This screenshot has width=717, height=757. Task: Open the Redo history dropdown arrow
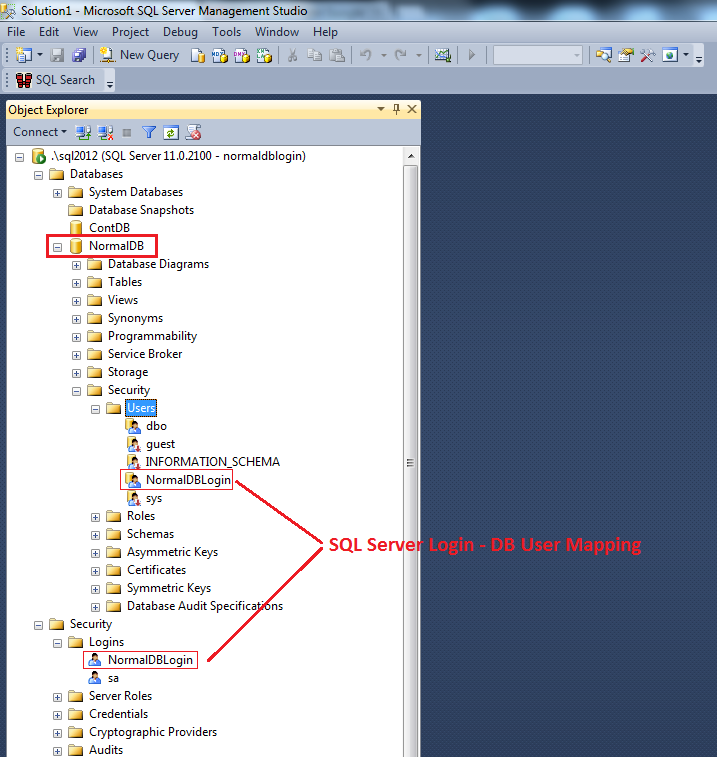point(419,55)
